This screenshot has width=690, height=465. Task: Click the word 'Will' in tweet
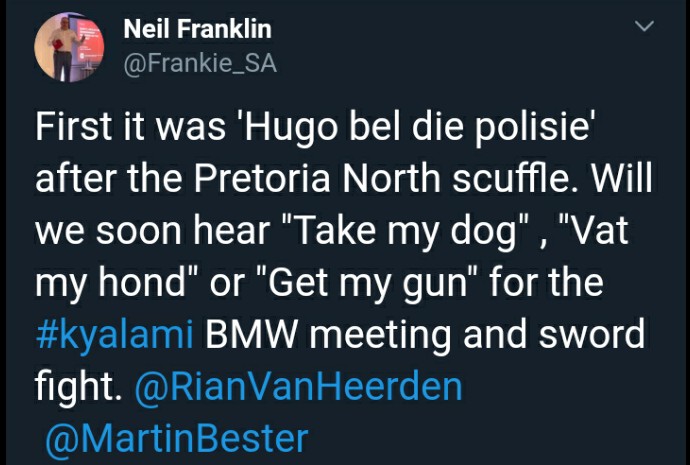point(622,179)
